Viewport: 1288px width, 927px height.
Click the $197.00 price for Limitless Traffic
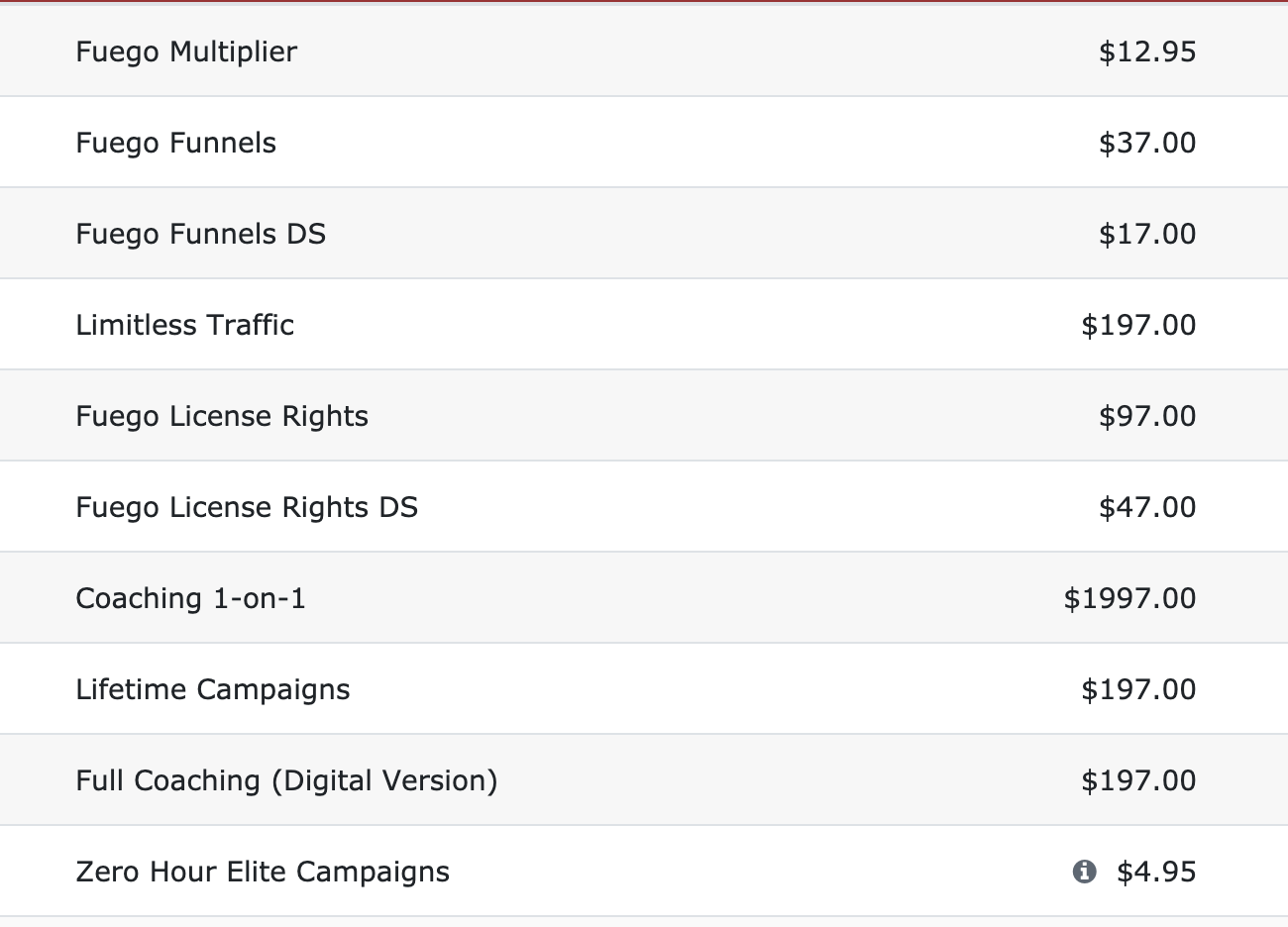click(x=1139, y=325)
